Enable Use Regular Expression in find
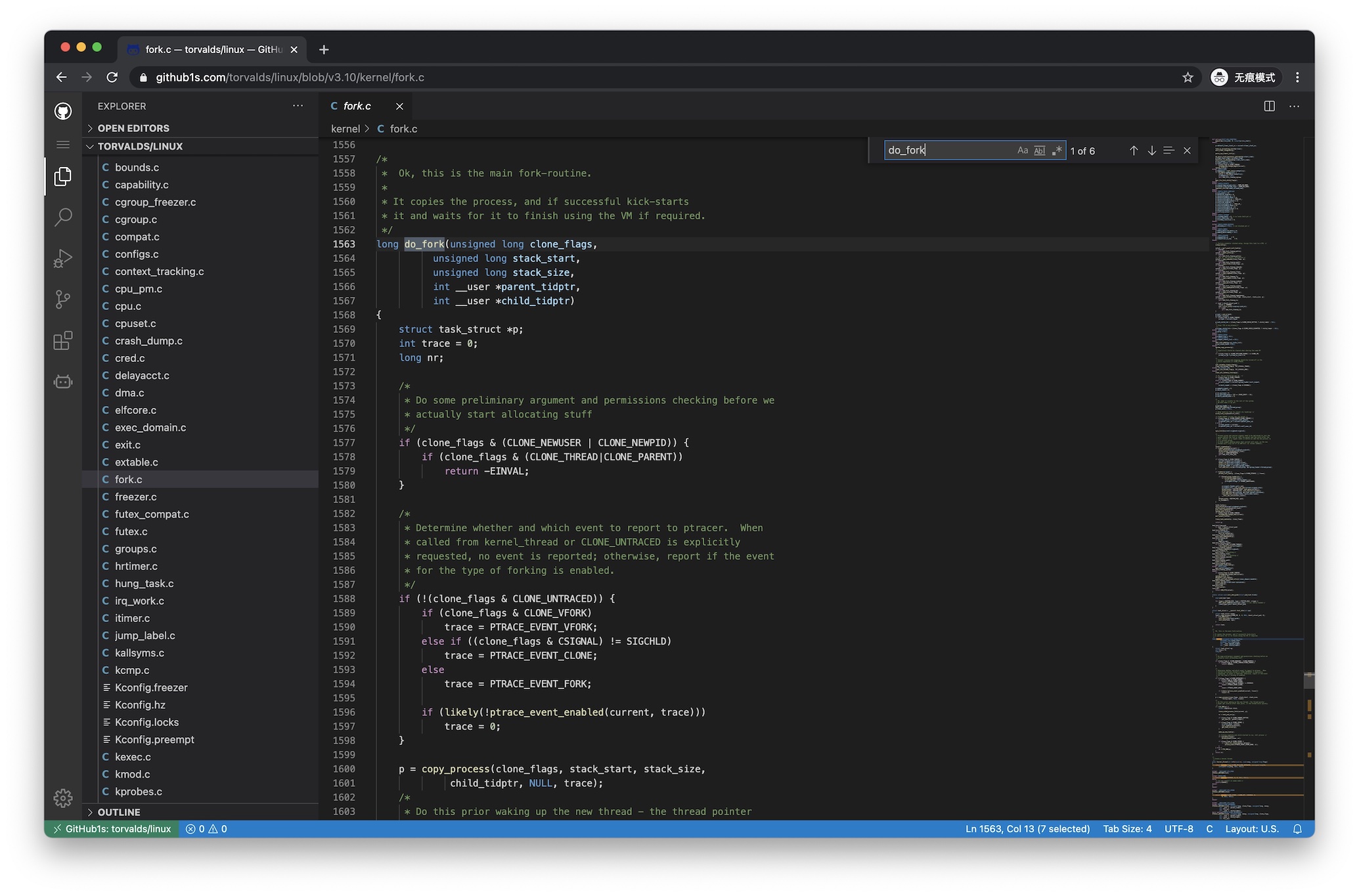The height and width of the screenshot is (896, 1359). coord(1056,150)
